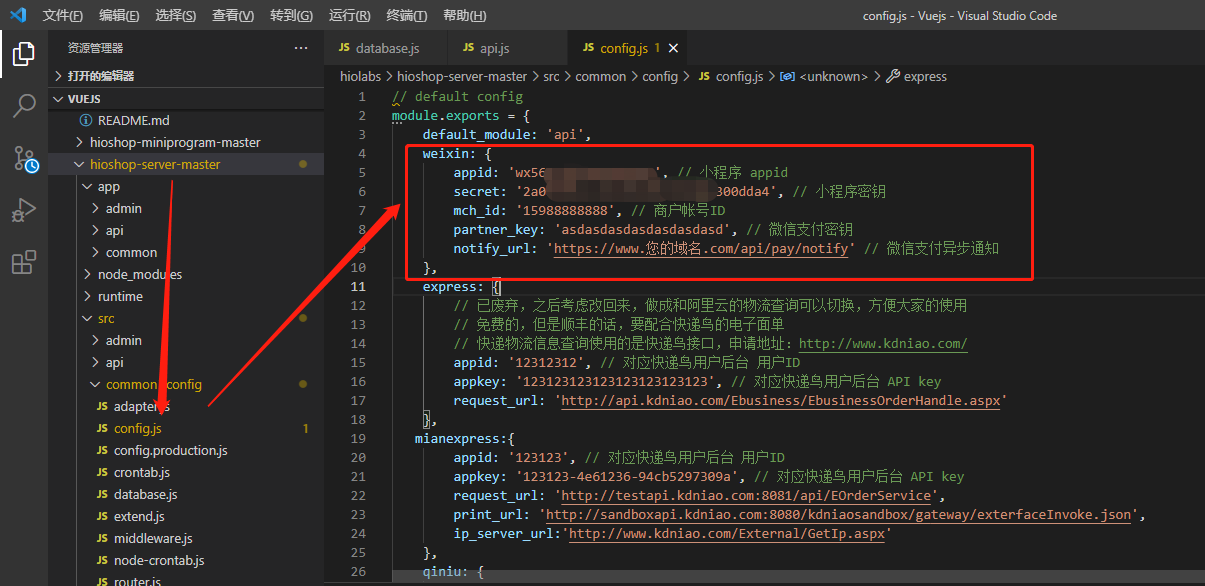Click hioshop-server-master in the breadcrumb
This screenshot has width=1205, height=586.
pyautogui.click(x=462, y=76)
